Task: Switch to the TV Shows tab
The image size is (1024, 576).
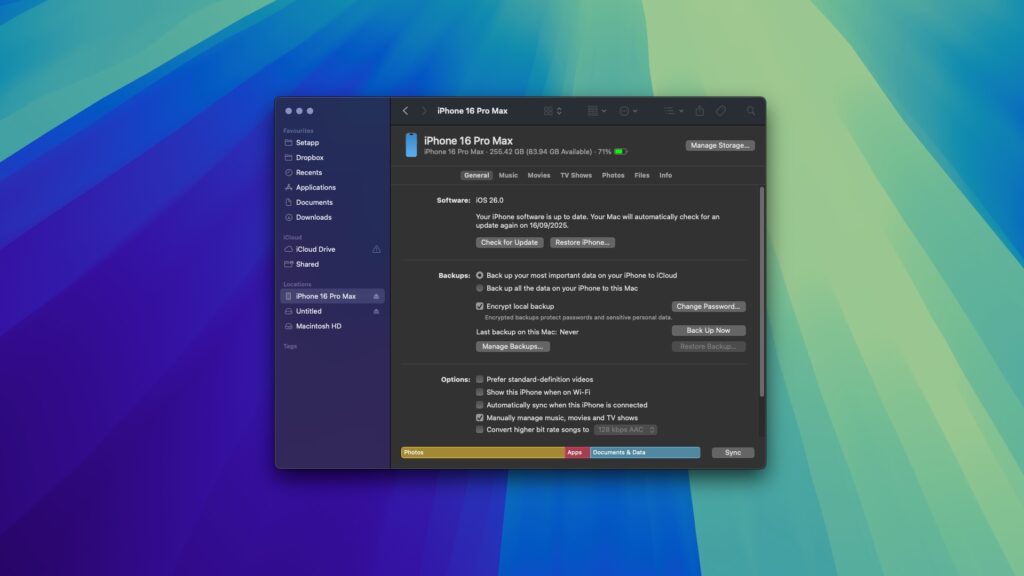Action: [576, 176]
